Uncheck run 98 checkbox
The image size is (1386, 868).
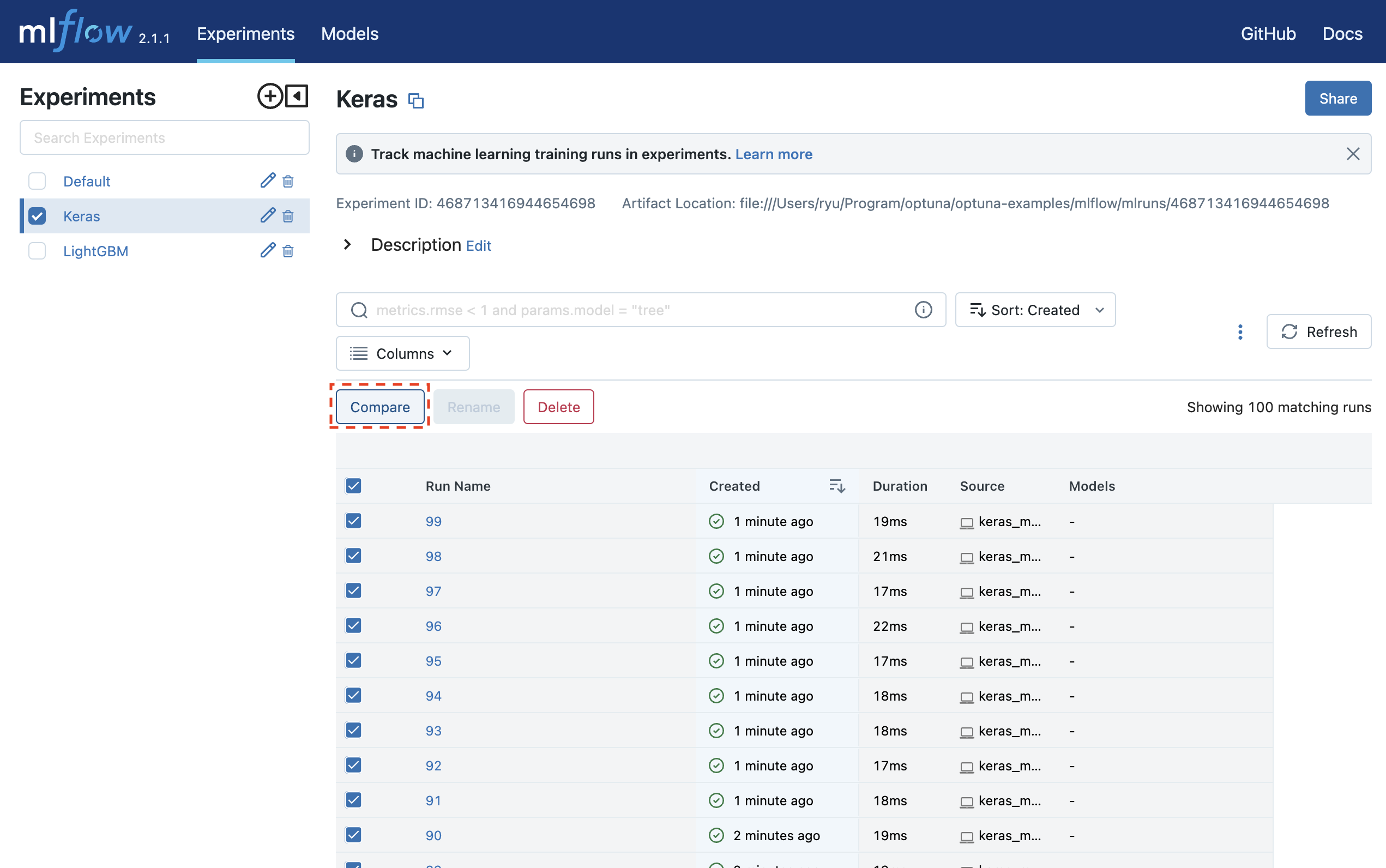pos(353,556)
